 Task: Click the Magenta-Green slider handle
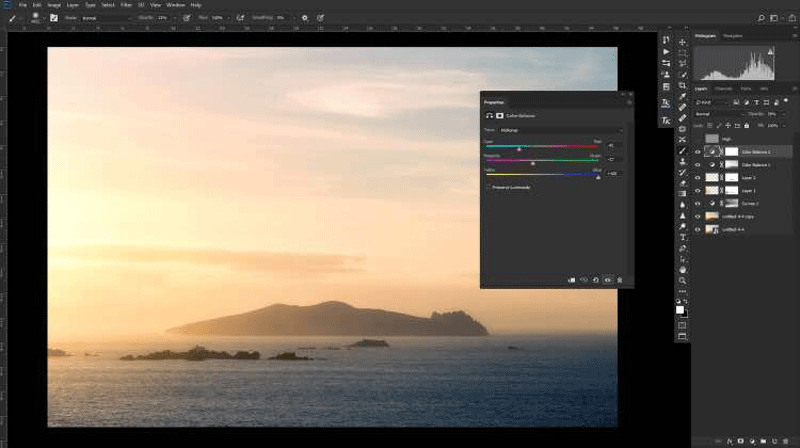533,163
